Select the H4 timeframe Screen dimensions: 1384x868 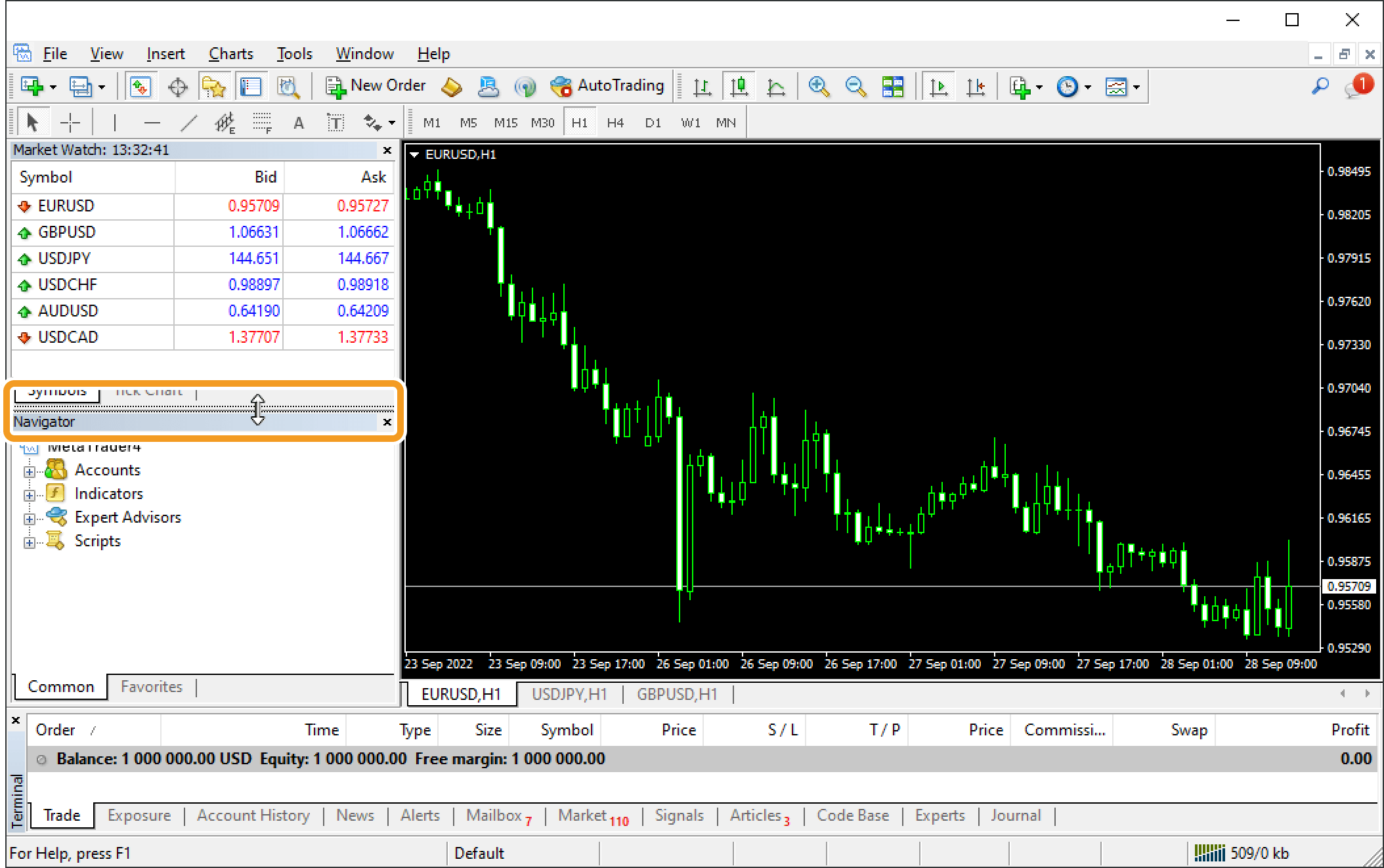click(x=615, y=123)
